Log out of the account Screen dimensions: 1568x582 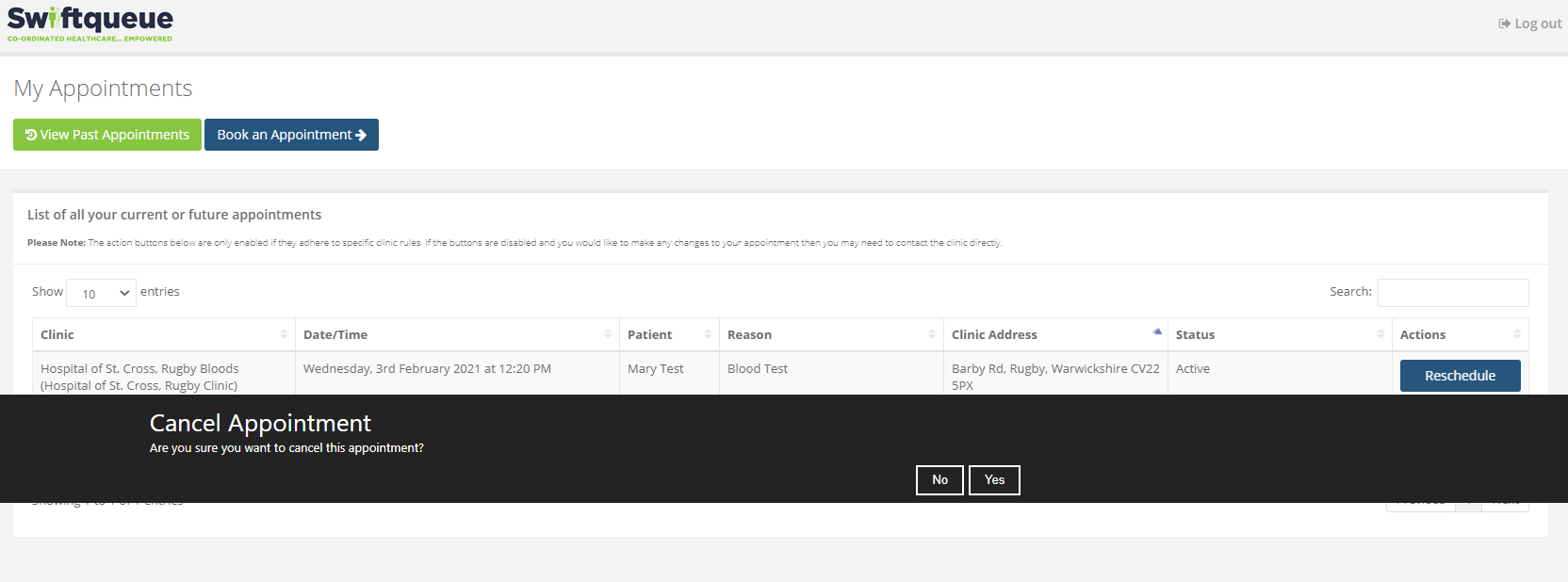pyautogui.click(x=1530, y=24)
